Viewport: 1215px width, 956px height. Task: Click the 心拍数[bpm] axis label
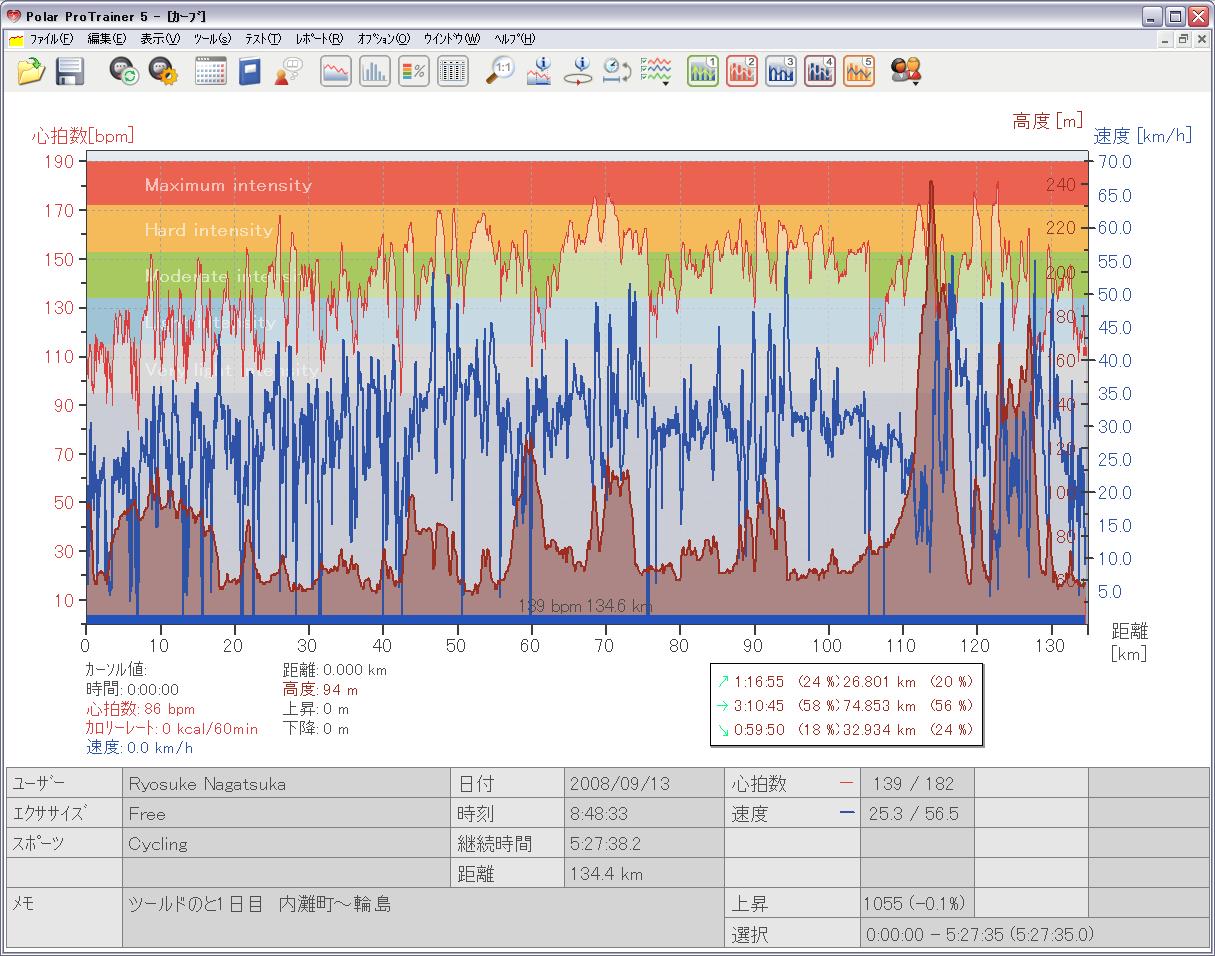(x=83, y=135)
